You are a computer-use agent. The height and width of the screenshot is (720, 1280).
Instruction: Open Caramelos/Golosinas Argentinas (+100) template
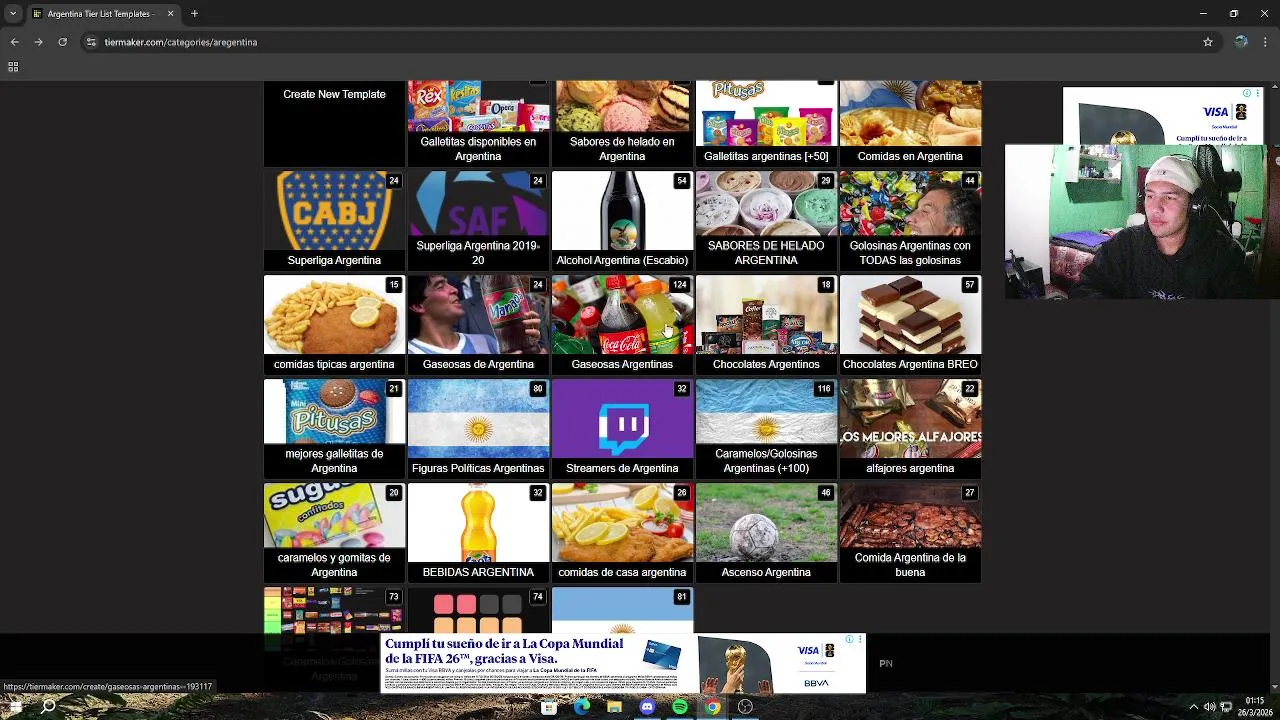coord(766,428)
